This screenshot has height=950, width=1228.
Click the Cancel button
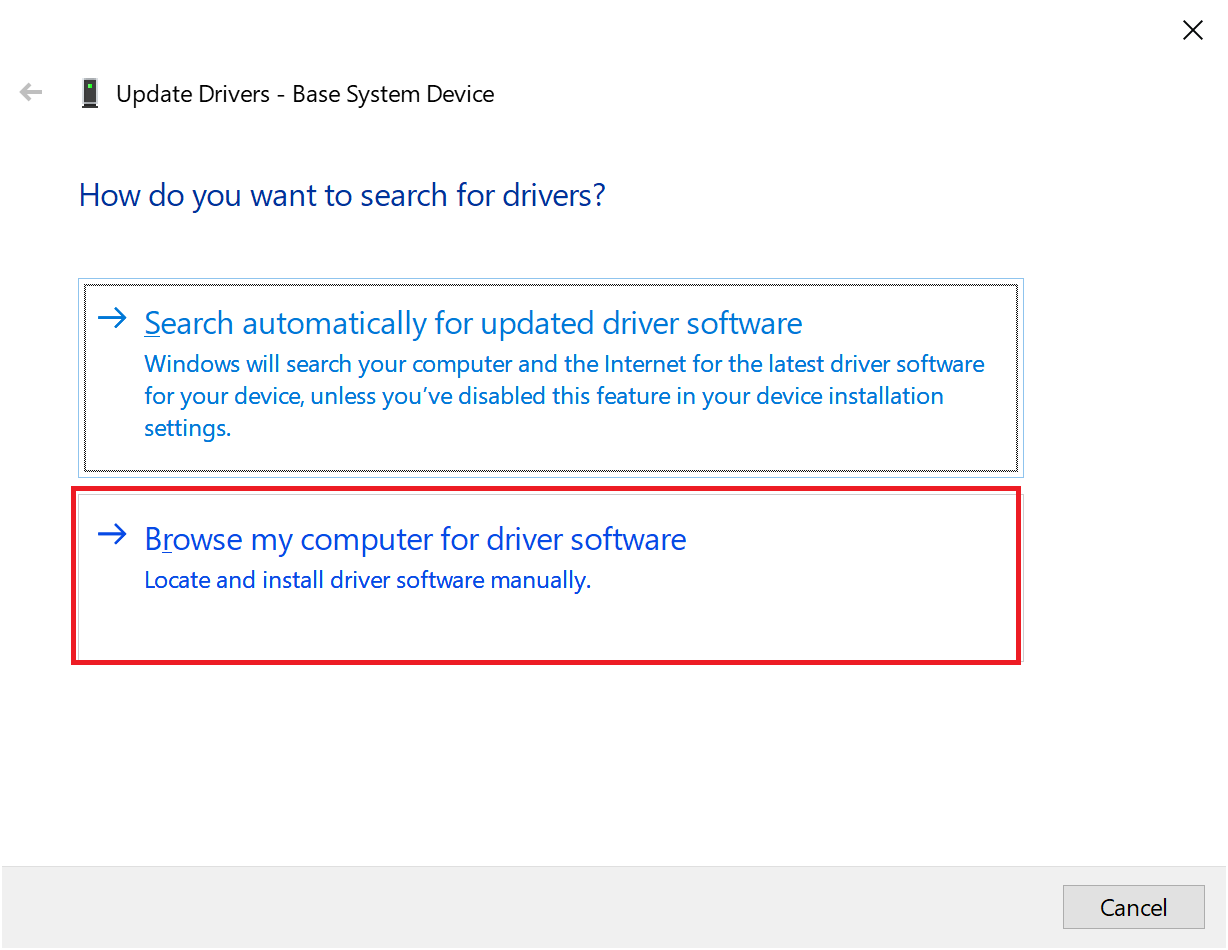click(x=1133, y=907)
